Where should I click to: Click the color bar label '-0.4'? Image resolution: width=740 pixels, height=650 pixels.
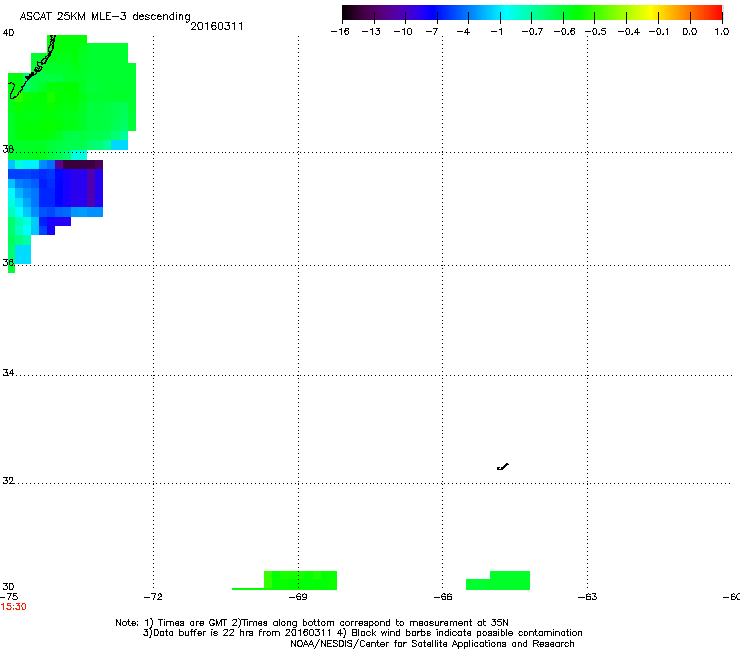point(629,32)
